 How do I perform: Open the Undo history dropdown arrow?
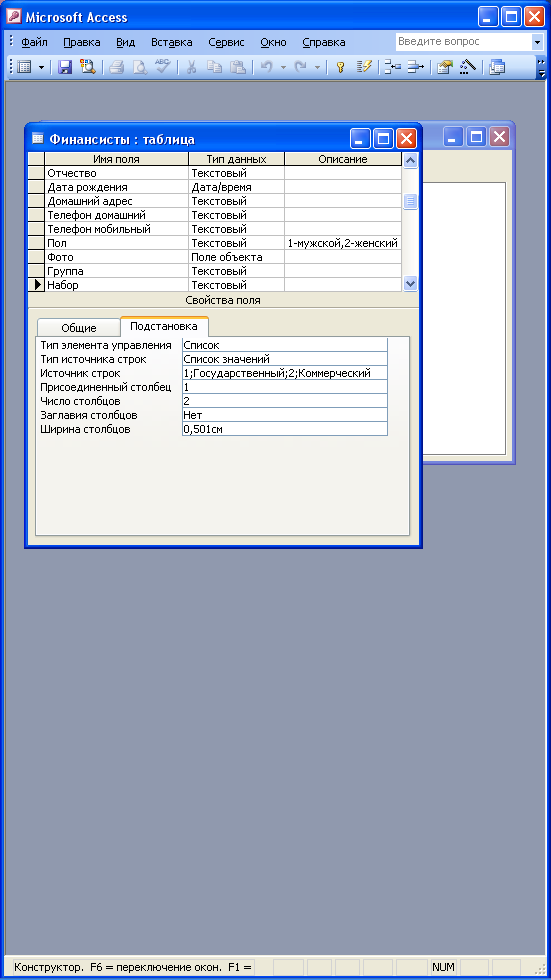pos(282,67)
